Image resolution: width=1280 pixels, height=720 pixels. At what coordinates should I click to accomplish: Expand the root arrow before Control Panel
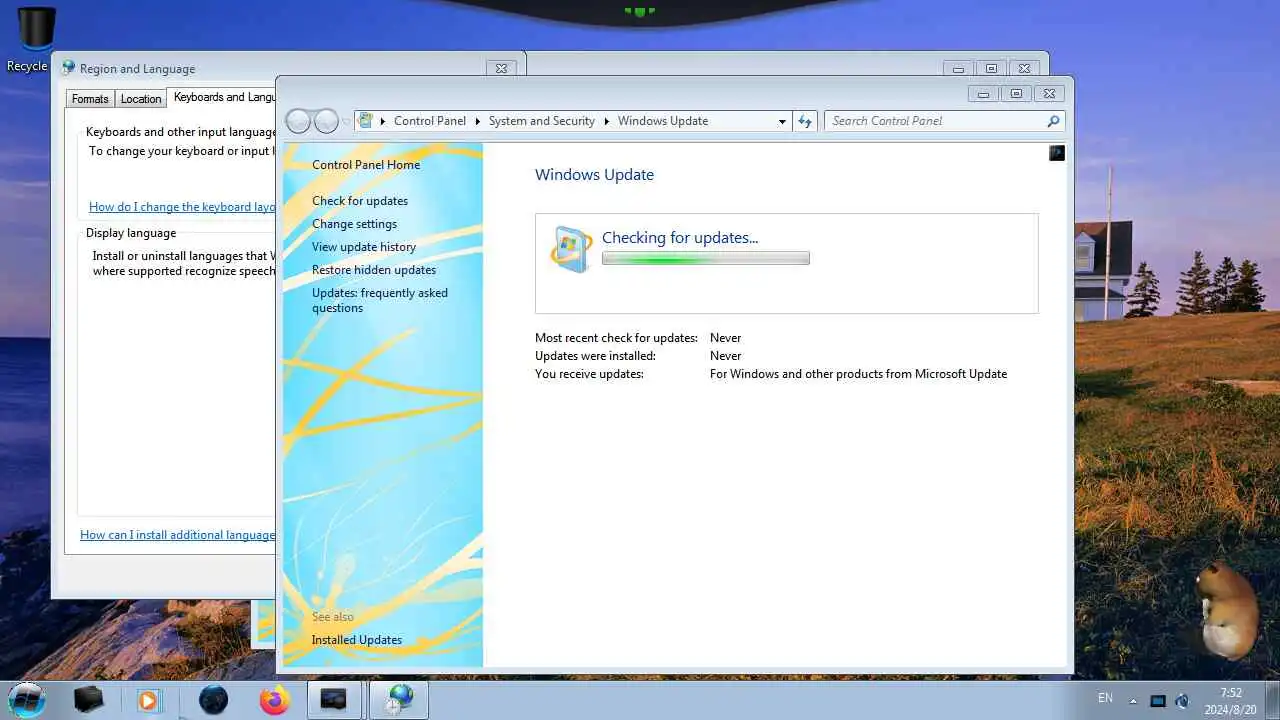coord(383,121)
